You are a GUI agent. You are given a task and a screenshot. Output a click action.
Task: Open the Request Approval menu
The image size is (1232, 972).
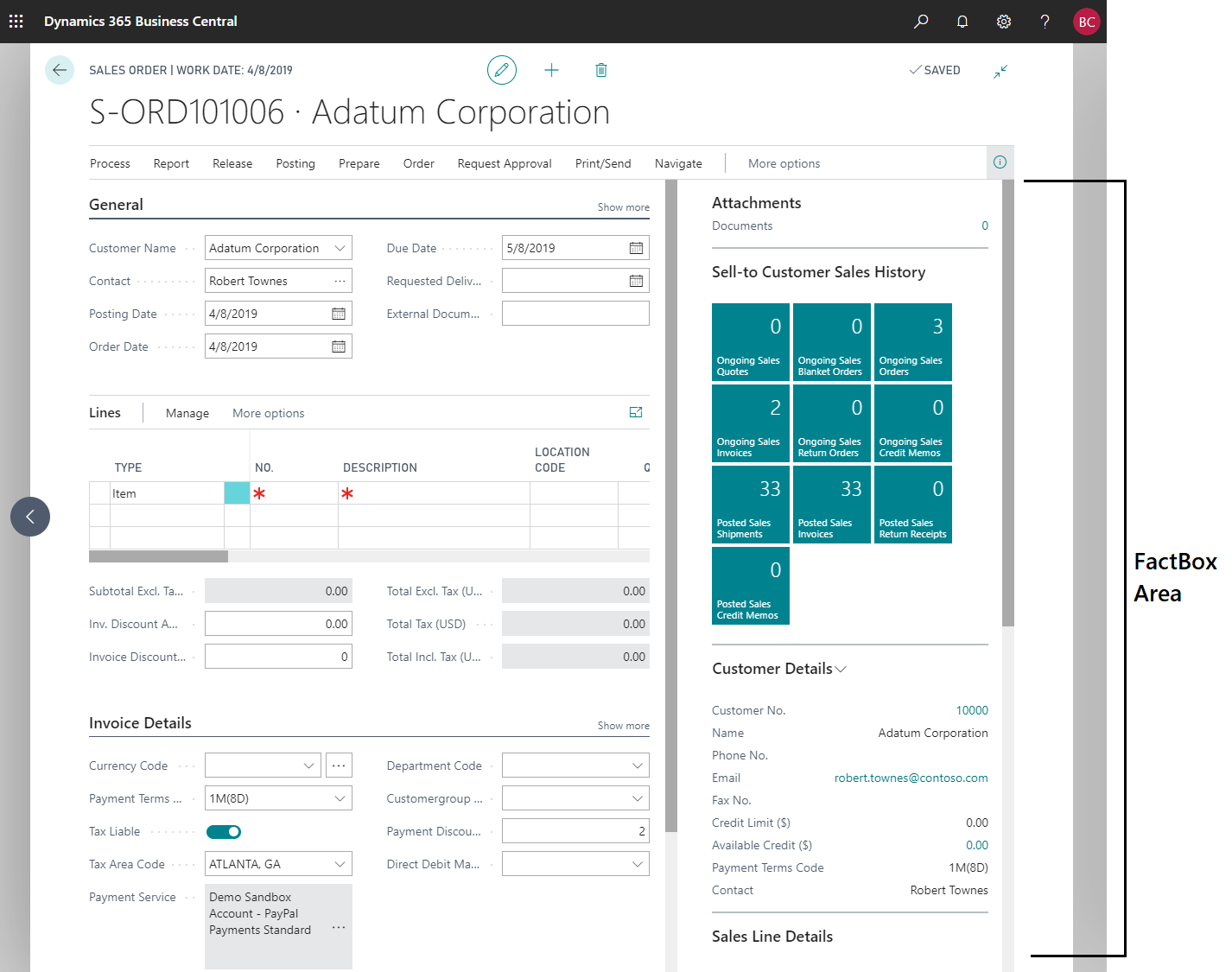505,163
